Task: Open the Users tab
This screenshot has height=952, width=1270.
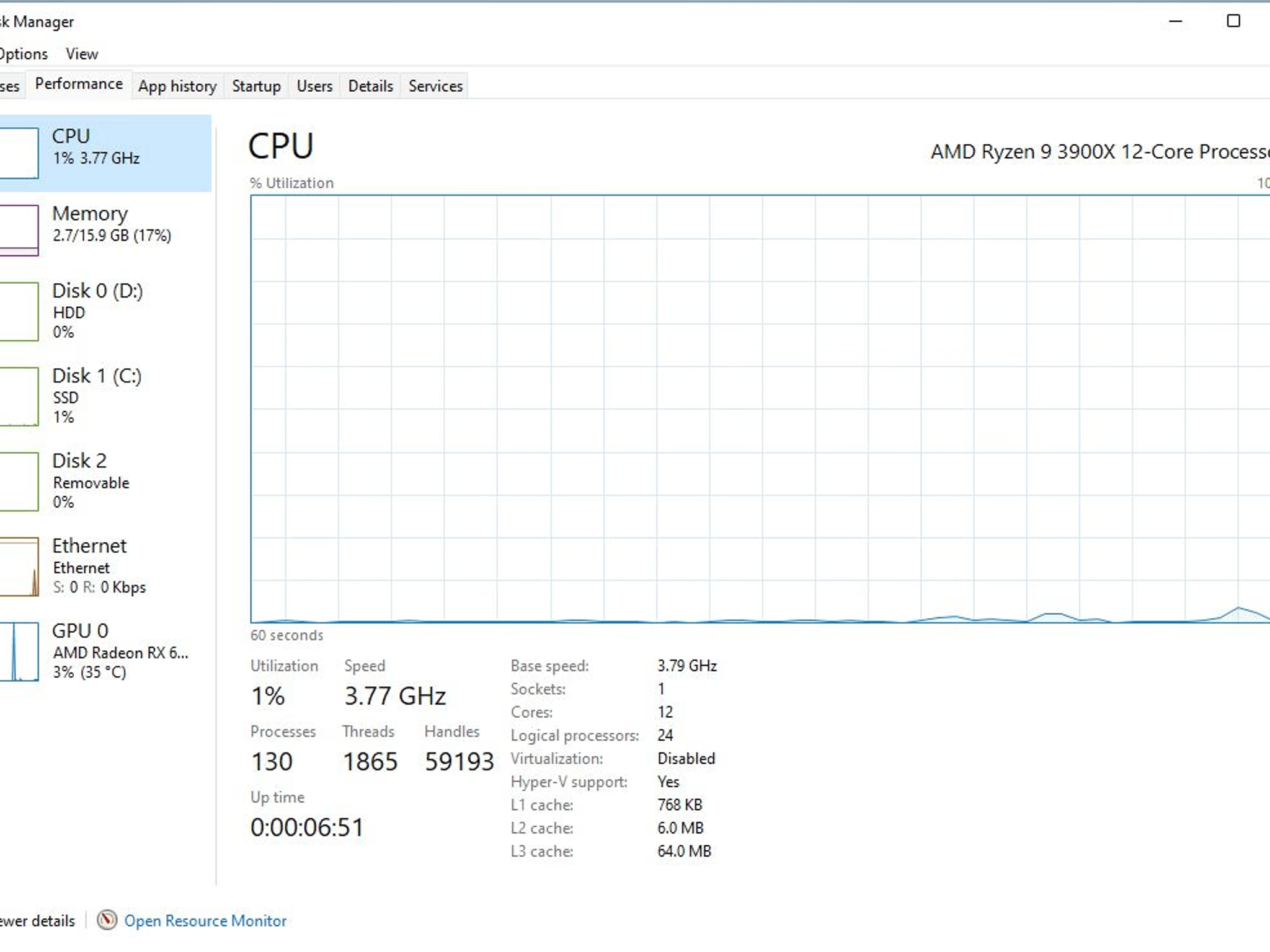Action: coord(314,86)
